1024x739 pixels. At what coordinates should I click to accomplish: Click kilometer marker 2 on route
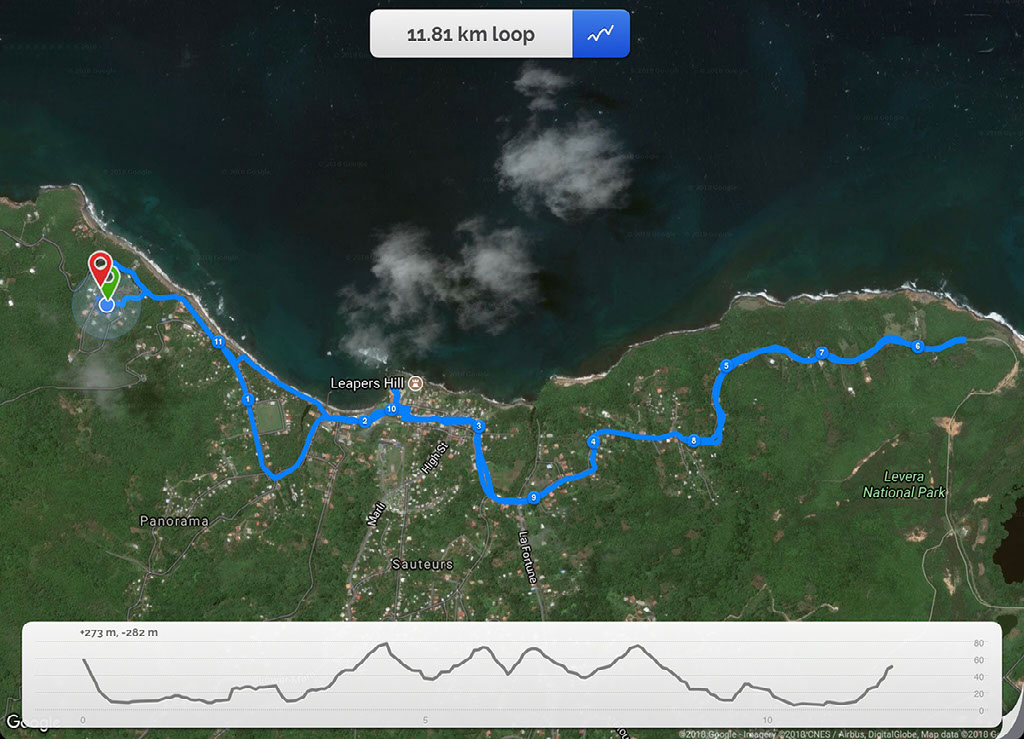point(364,421)
